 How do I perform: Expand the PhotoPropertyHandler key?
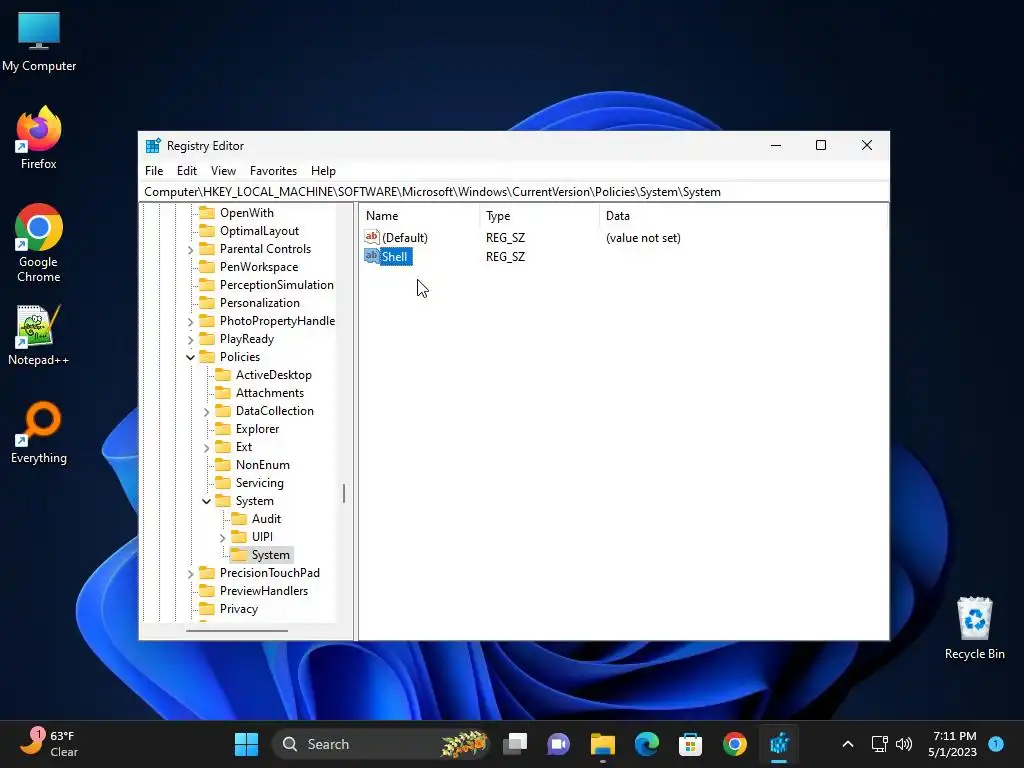point(190,321)
